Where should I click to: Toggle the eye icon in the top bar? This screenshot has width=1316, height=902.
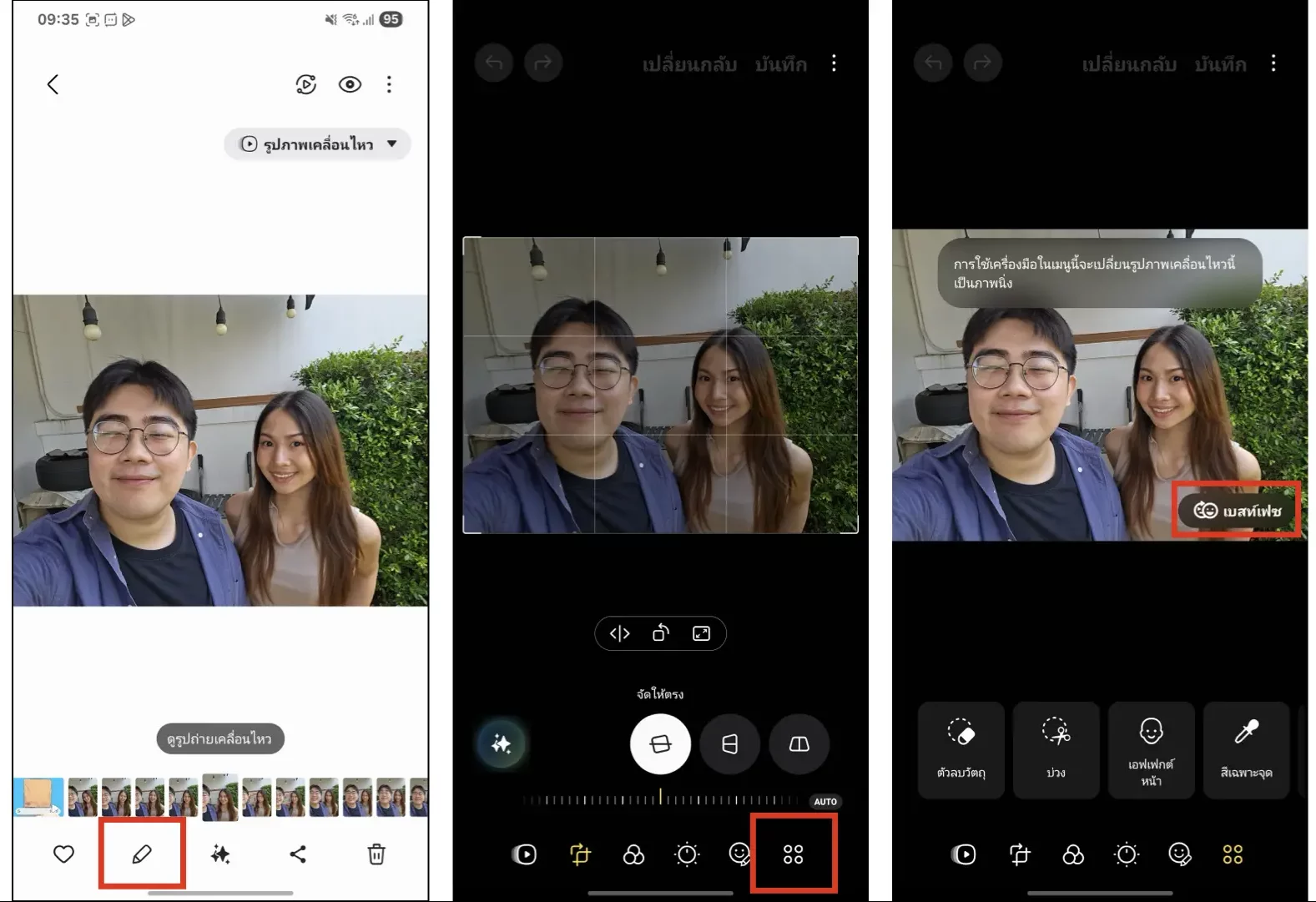350,84
